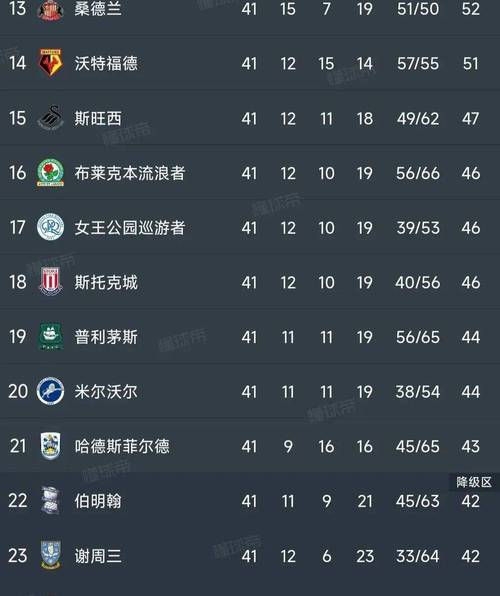Screen dimensions: 500x596
Task: Click the Watford club crest
Action: click(x=51, y=63)
